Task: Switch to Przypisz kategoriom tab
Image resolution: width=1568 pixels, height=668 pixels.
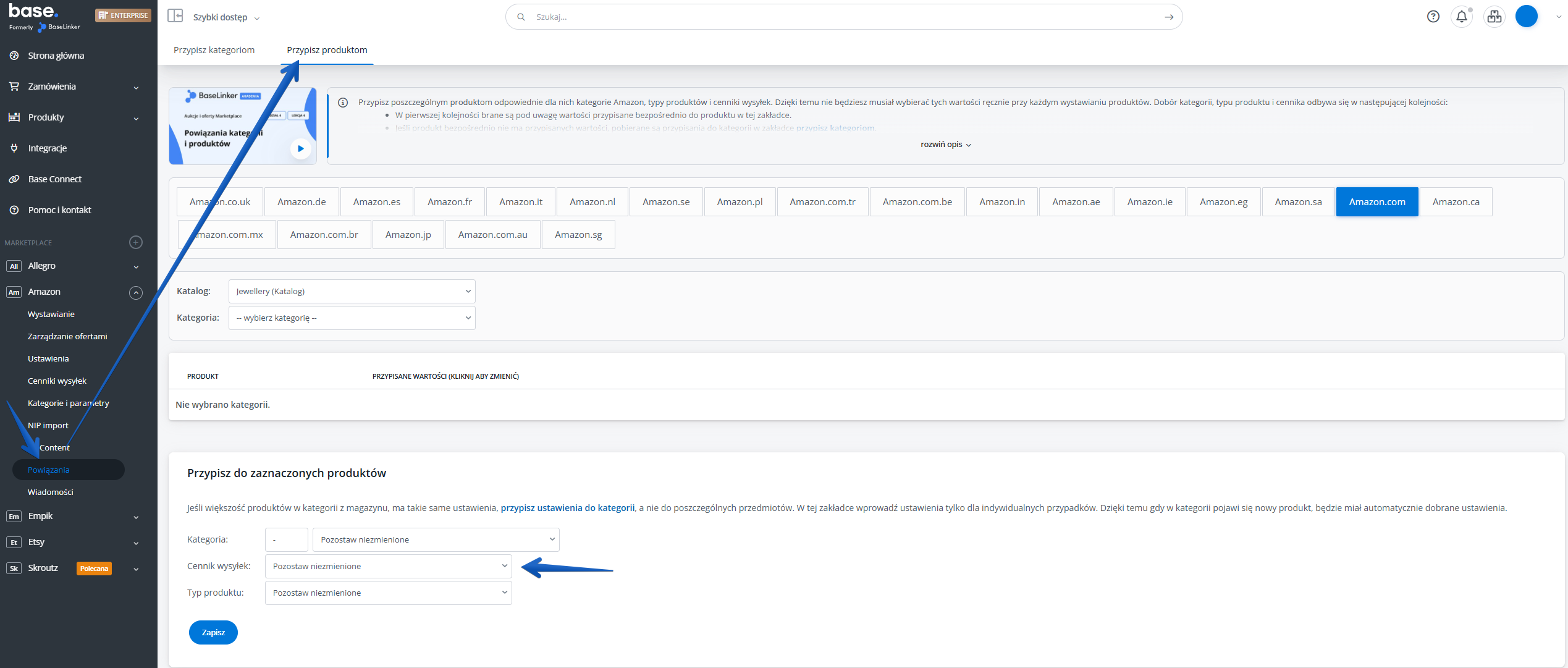Action: [x=214, y=50]
